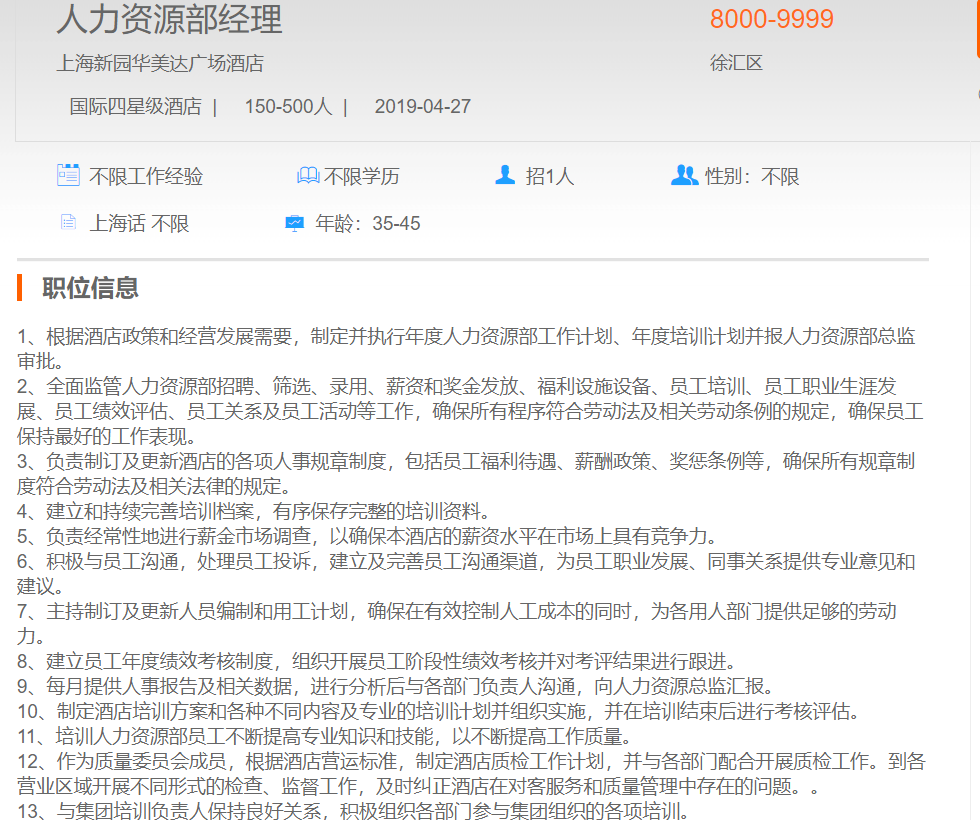980x820 pixels.
Task: Click the 不限学历 education requirement text
Action: click(x=361, y=177)
